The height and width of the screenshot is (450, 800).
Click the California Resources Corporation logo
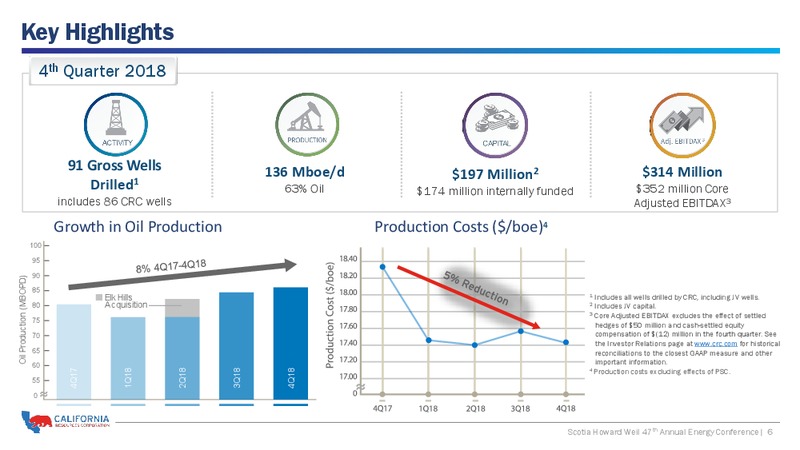[x=65, y=421]
